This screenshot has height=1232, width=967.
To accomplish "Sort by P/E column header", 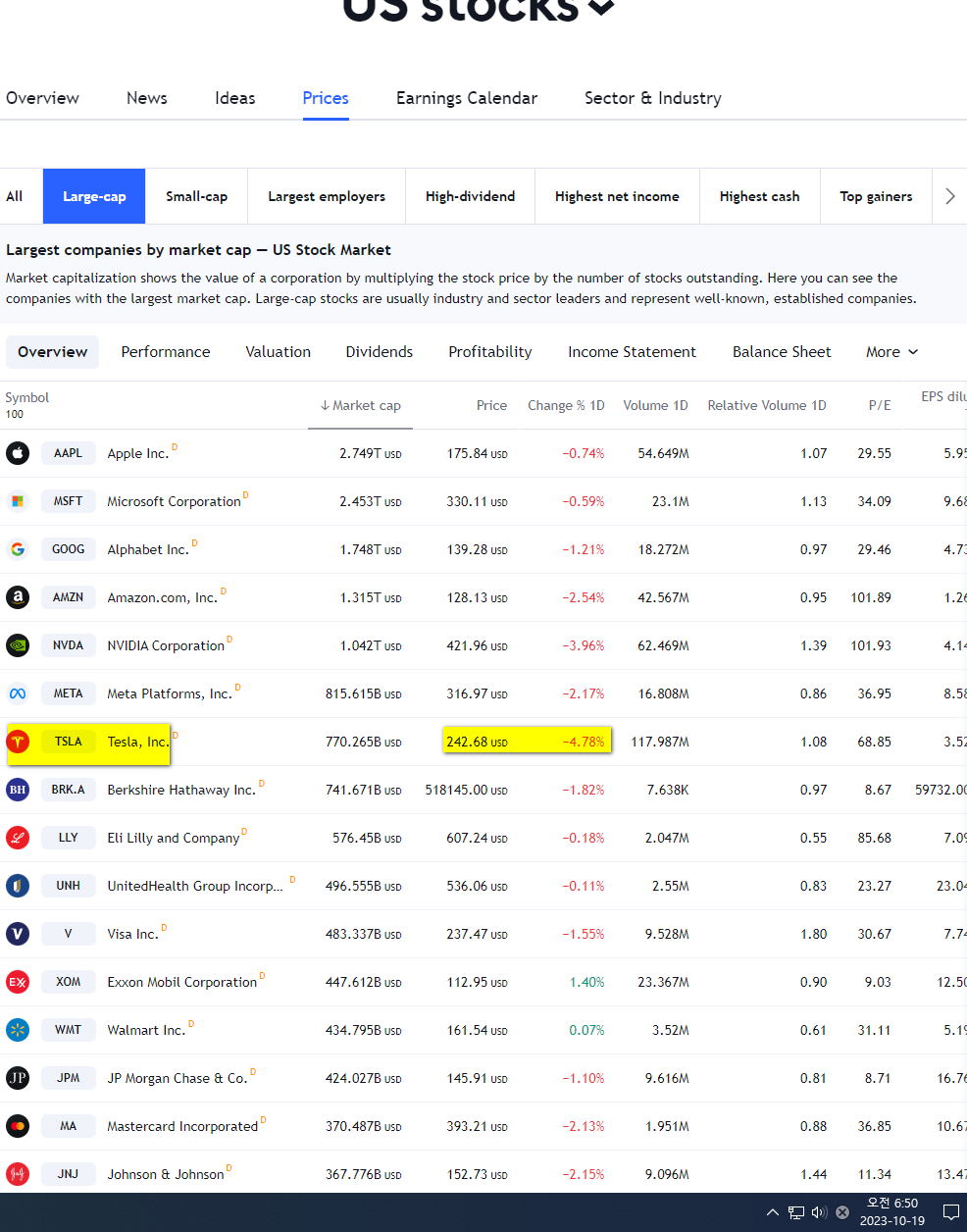I will 880,405.
